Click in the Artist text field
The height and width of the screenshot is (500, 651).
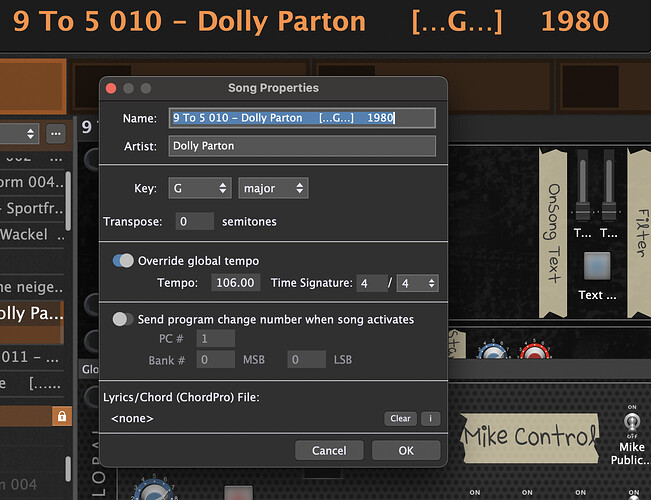(302, 146)
